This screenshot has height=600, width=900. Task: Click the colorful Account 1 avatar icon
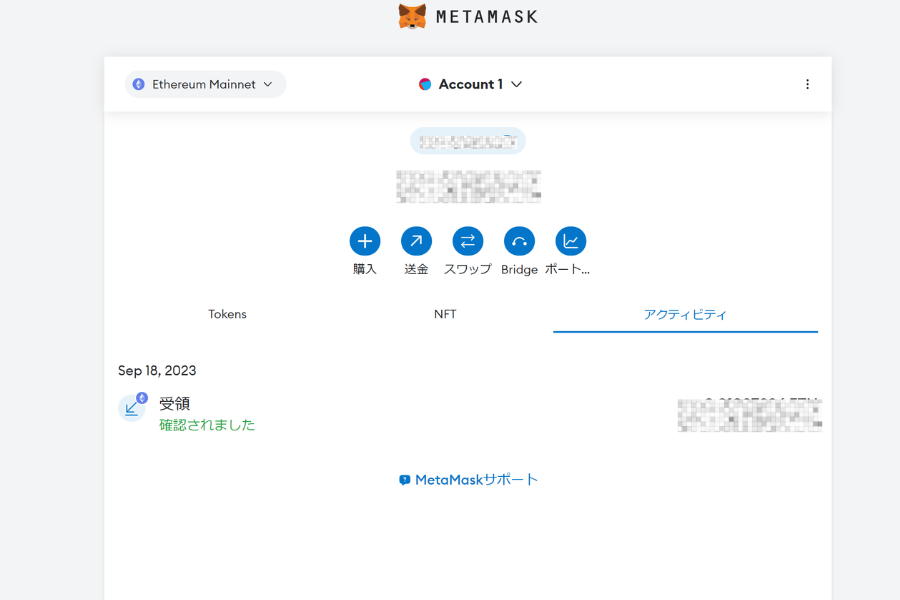tap(425, 85)
